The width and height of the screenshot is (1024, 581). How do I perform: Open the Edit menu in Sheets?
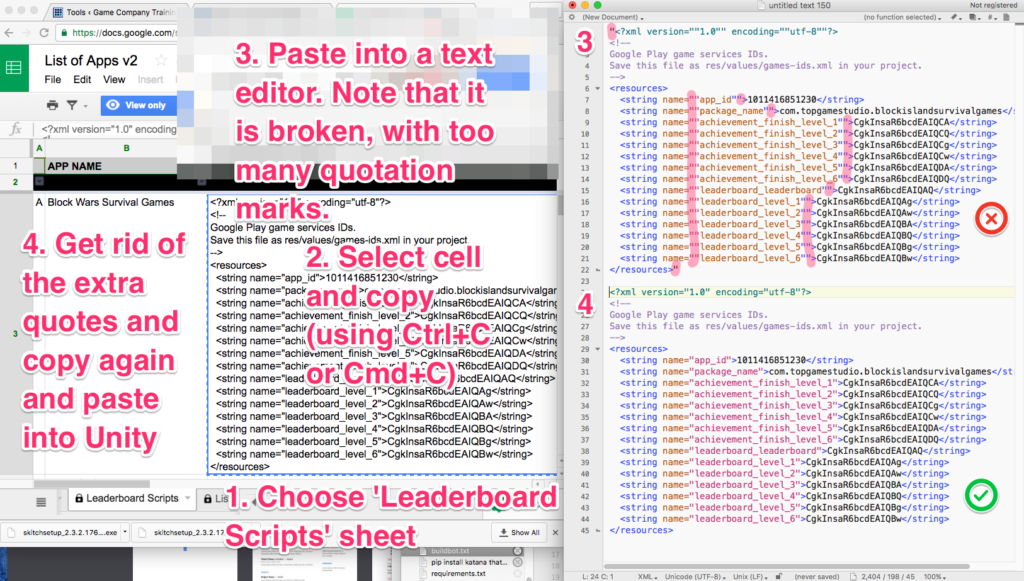coord(82,80)
